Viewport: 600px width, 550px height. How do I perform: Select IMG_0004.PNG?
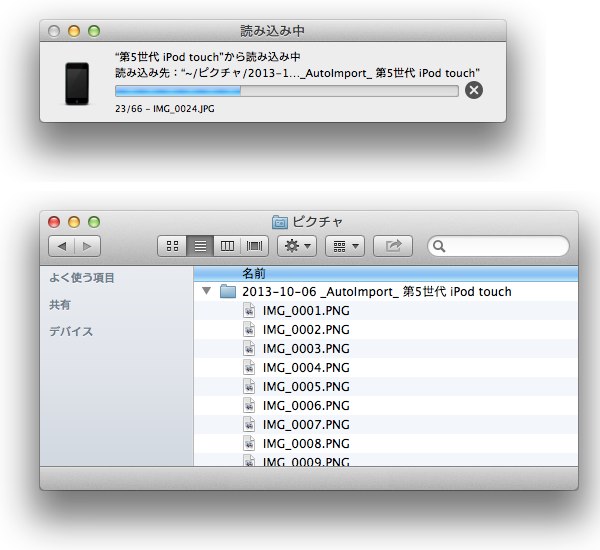point(386,367)
